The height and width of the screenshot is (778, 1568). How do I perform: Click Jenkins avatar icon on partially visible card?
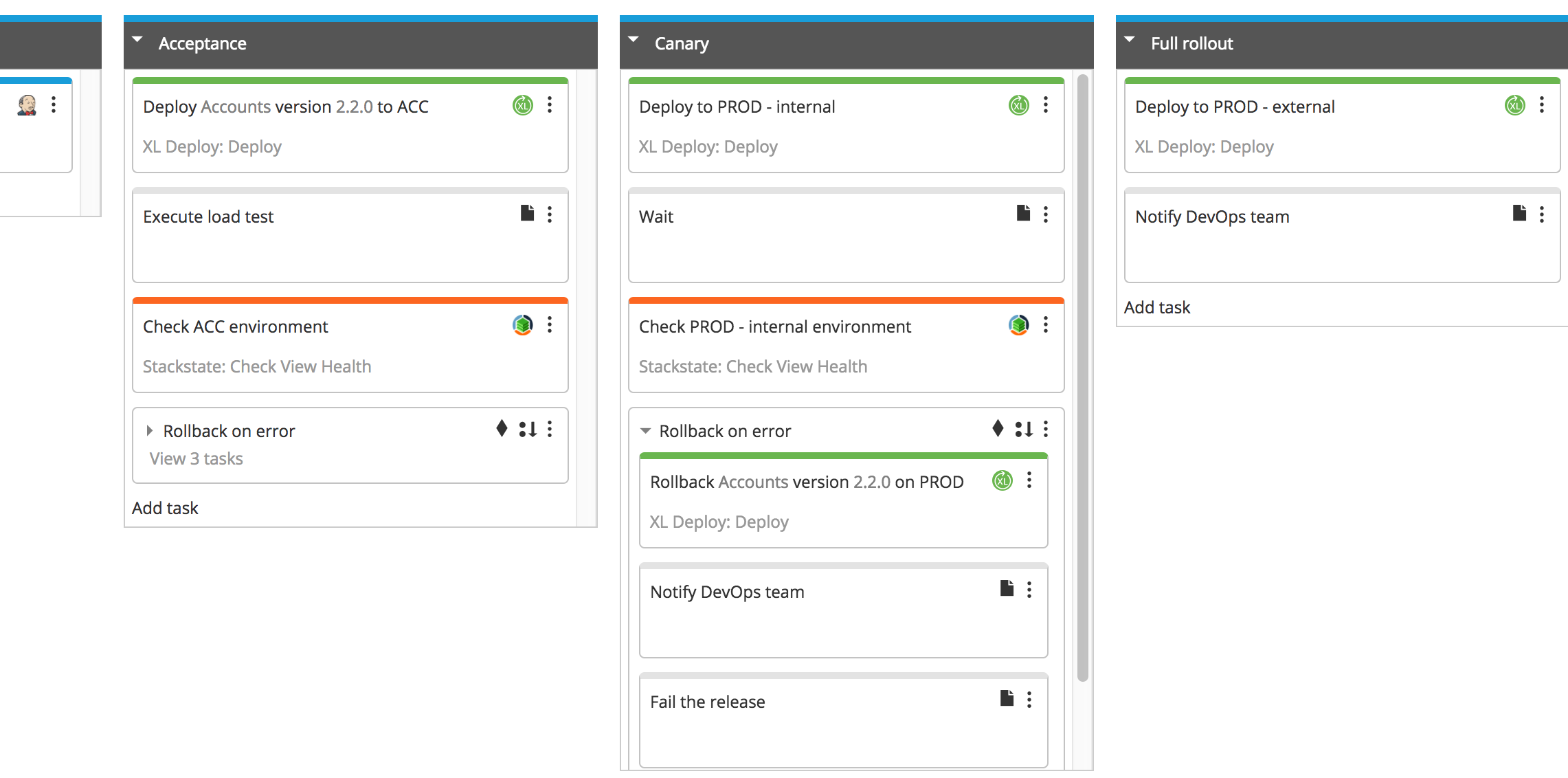(x=27, y=105)
